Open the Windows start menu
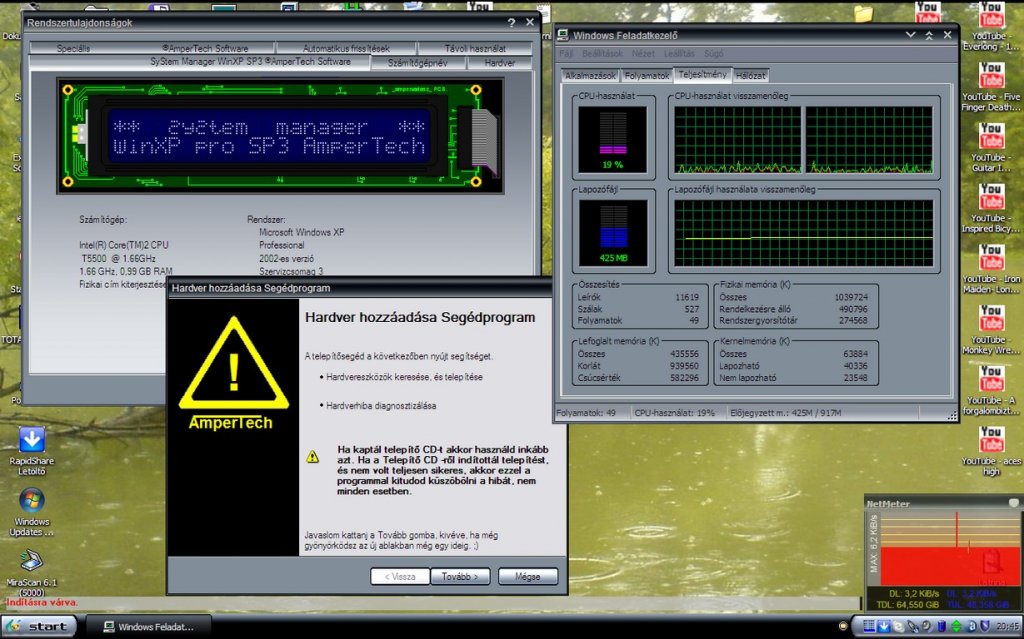The image size is (1024, 639). [x=39, y=626]
